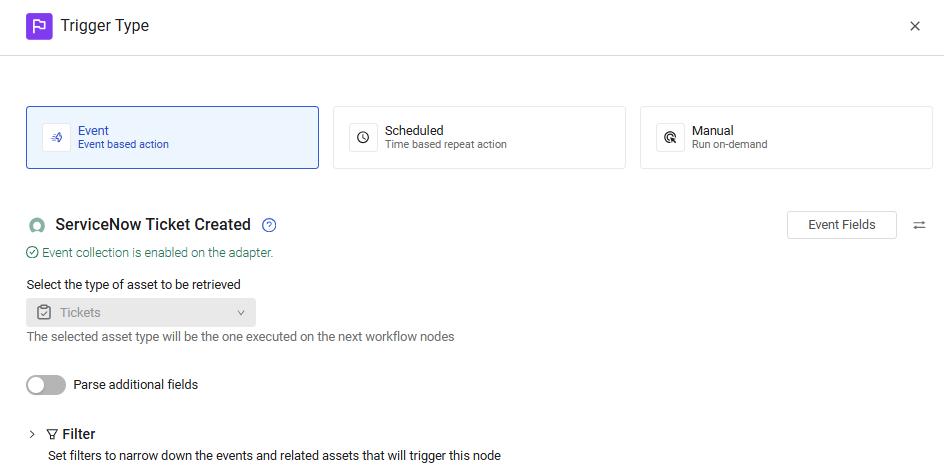Click the Scheduled clock icon
Screen dimensions: 944x471
pyautogui.click(x=363, y=137)
